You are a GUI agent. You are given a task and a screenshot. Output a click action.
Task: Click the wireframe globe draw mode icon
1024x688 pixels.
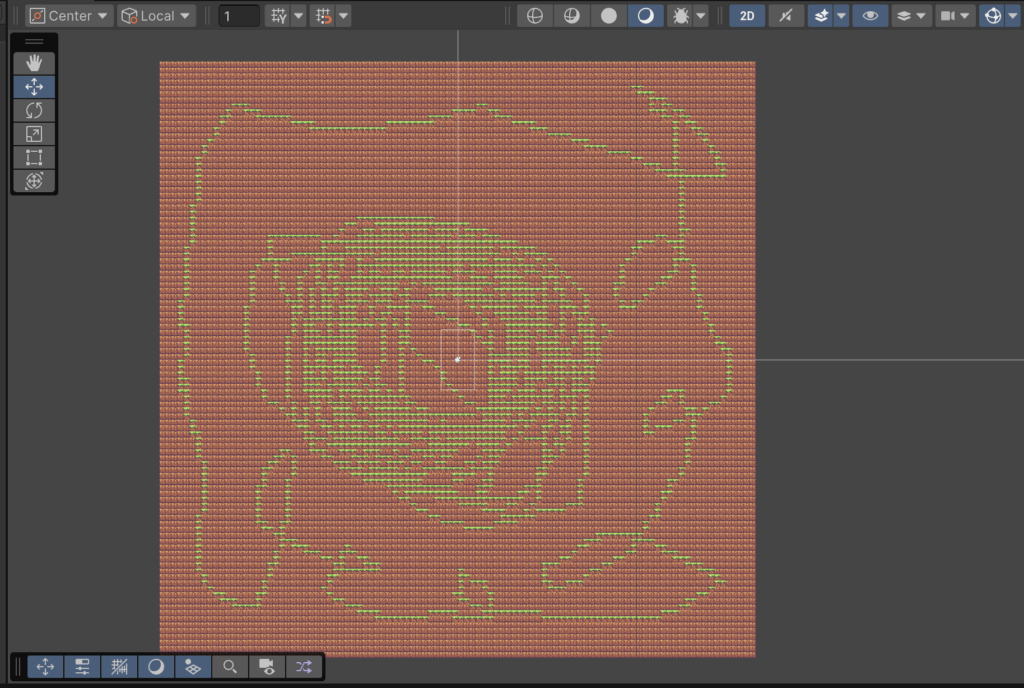pos(535,16)
